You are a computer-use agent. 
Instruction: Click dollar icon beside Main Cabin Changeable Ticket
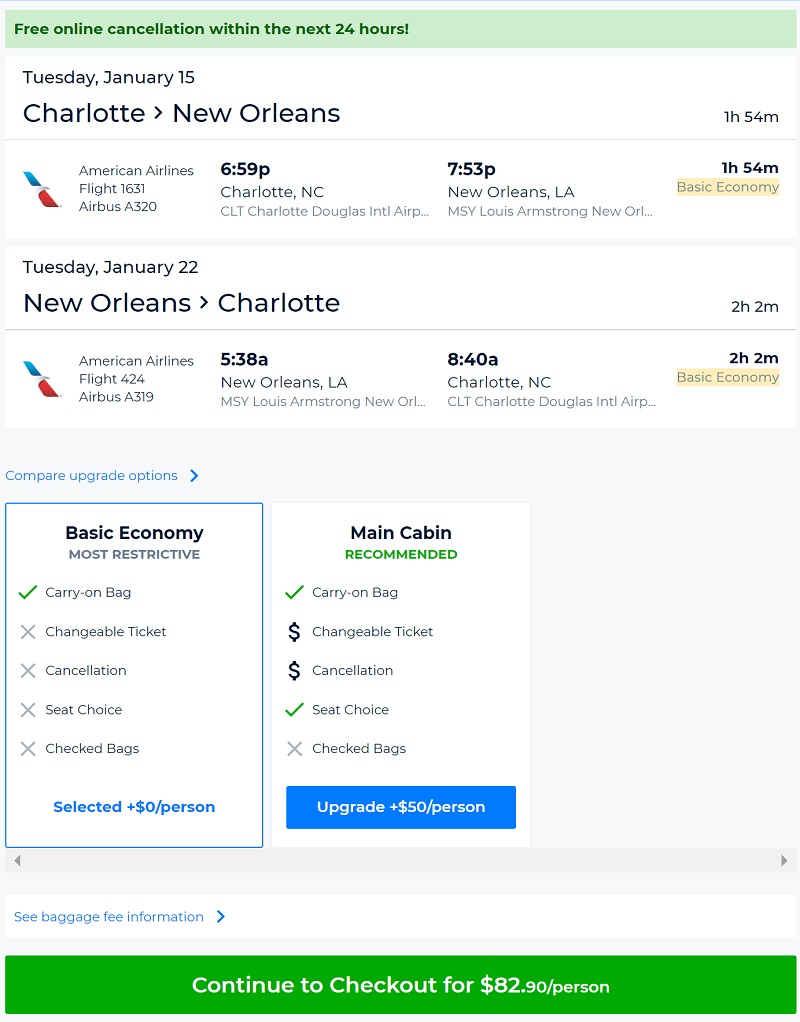[294, 631]
